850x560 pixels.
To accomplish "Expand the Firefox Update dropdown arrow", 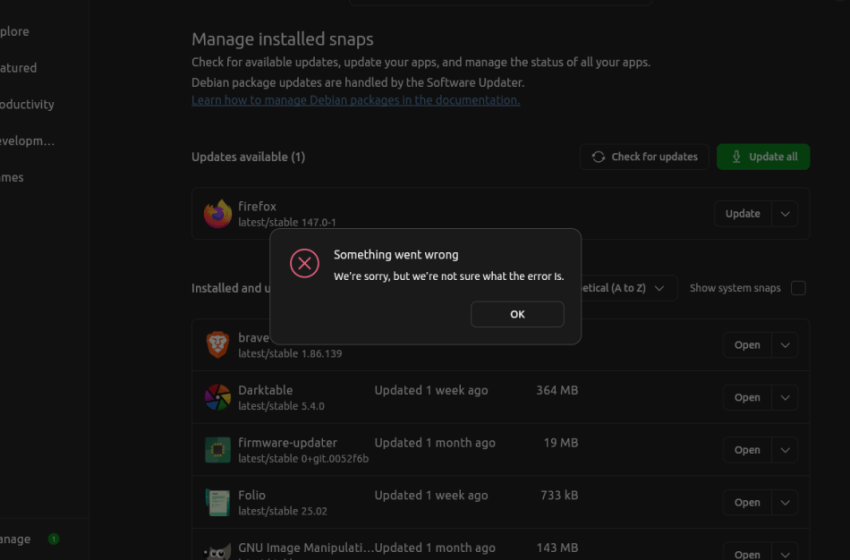I will [x=785, y=214].
